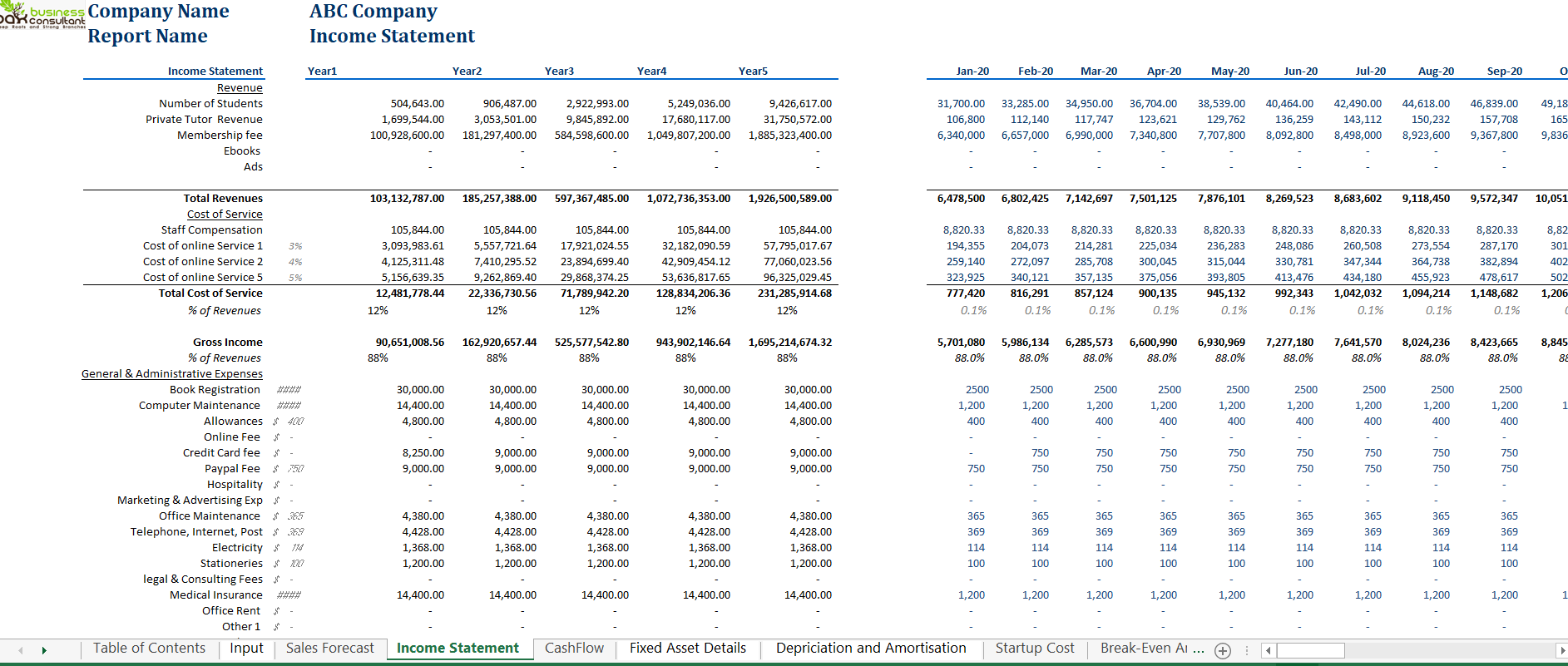The width and height of the screenshot is (1568, 666).
Task: Select the cell showing 504,643.00
Action: 418,104
